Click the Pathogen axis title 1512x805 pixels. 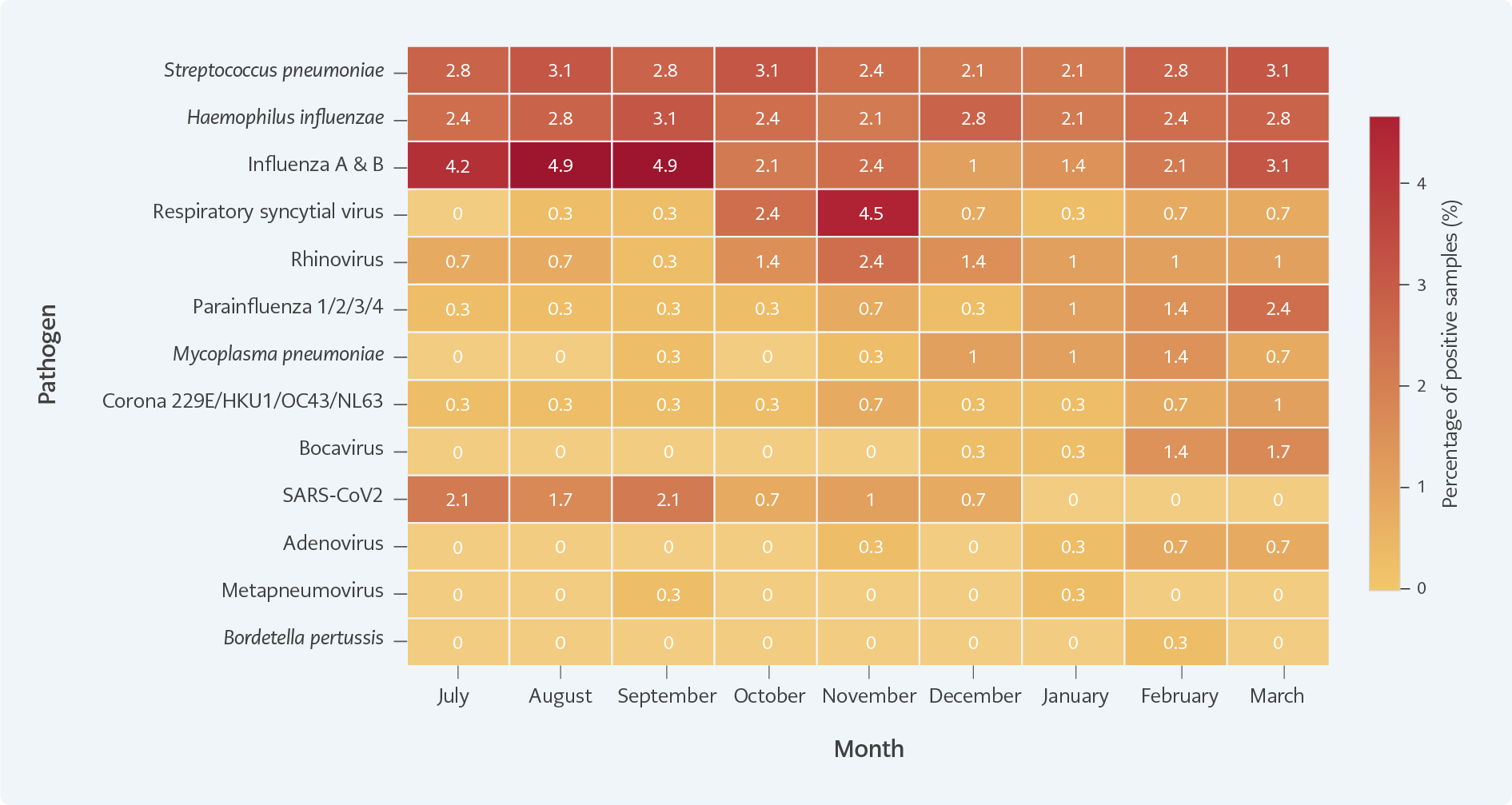tap(47, 354)
